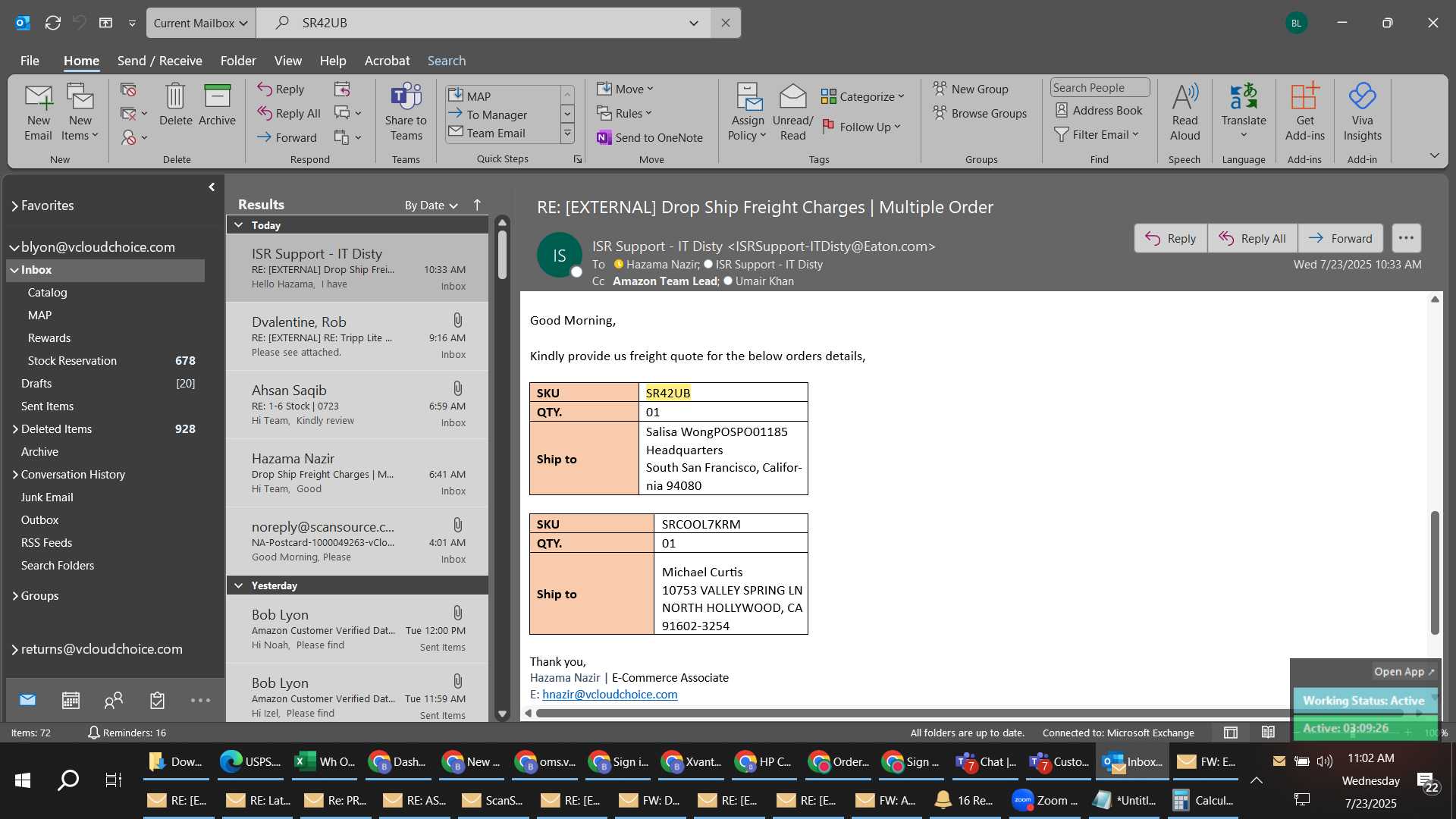Click Reply All in reading pane
This screenshot has width=1456, height=819.
pos(1252,238)
